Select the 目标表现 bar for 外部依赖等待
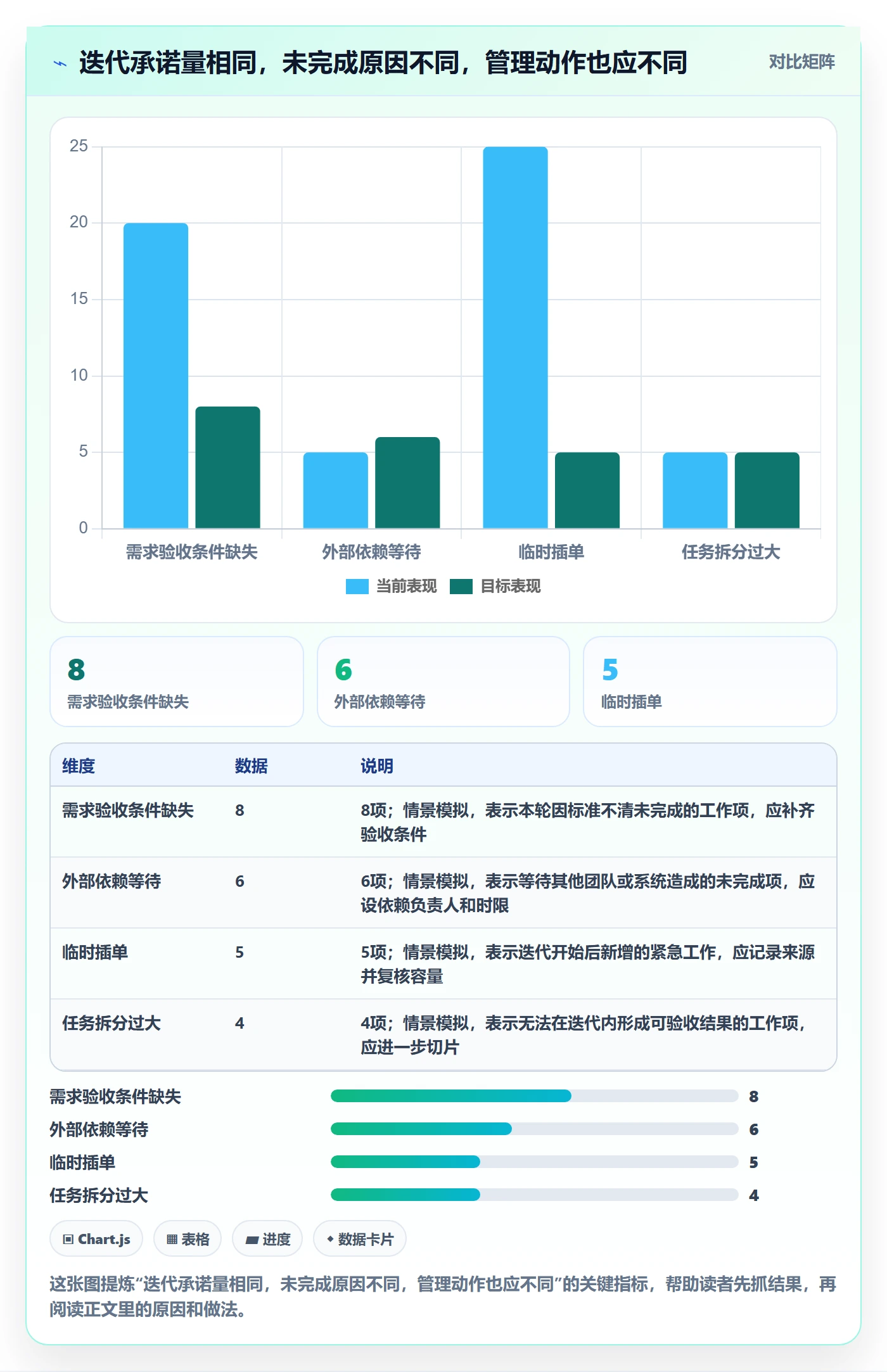This screenshot has width=887, height=1372. pos(407,483)
